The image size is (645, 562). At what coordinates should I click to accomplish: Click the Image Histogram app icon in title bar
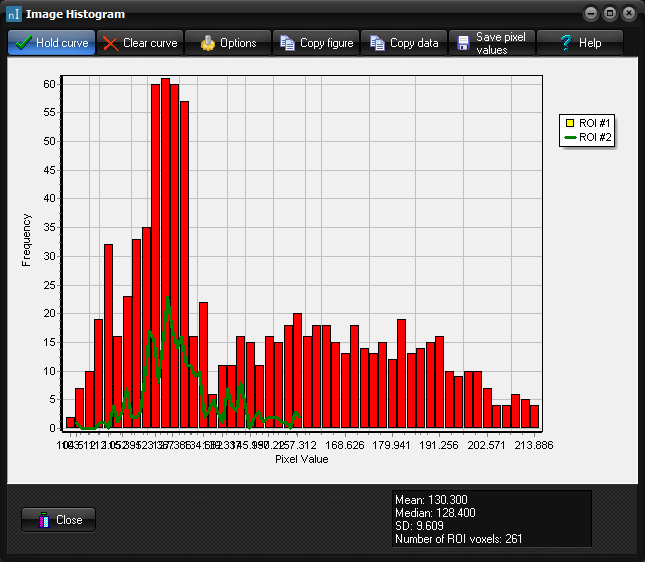tap(13, 14)
